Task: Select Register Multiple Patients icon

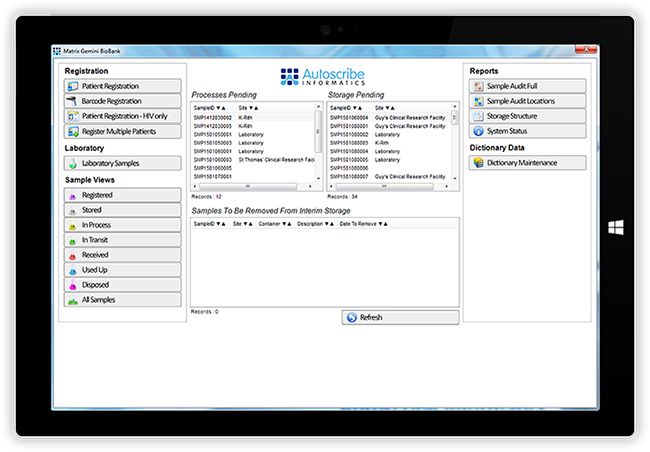Action: [73, 131]
